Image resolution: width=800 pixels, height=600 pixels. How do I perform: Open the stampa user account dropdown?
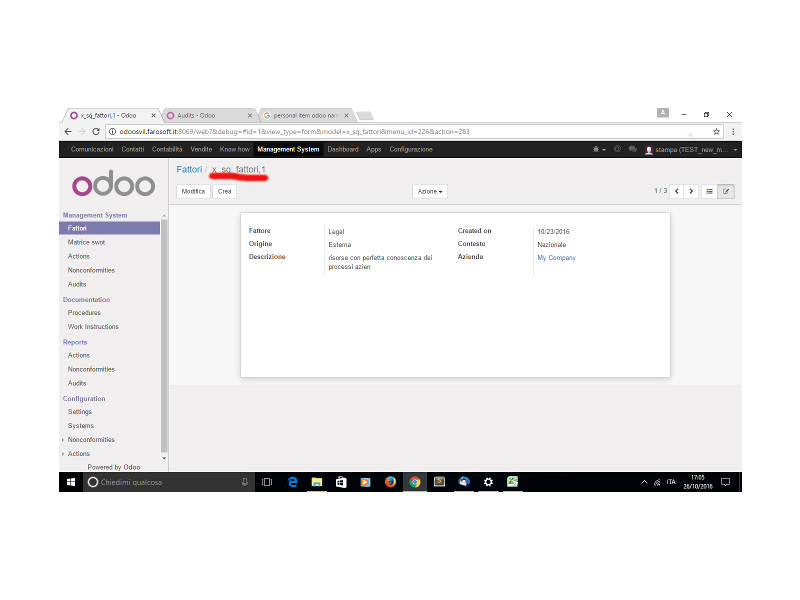point(691,149)
